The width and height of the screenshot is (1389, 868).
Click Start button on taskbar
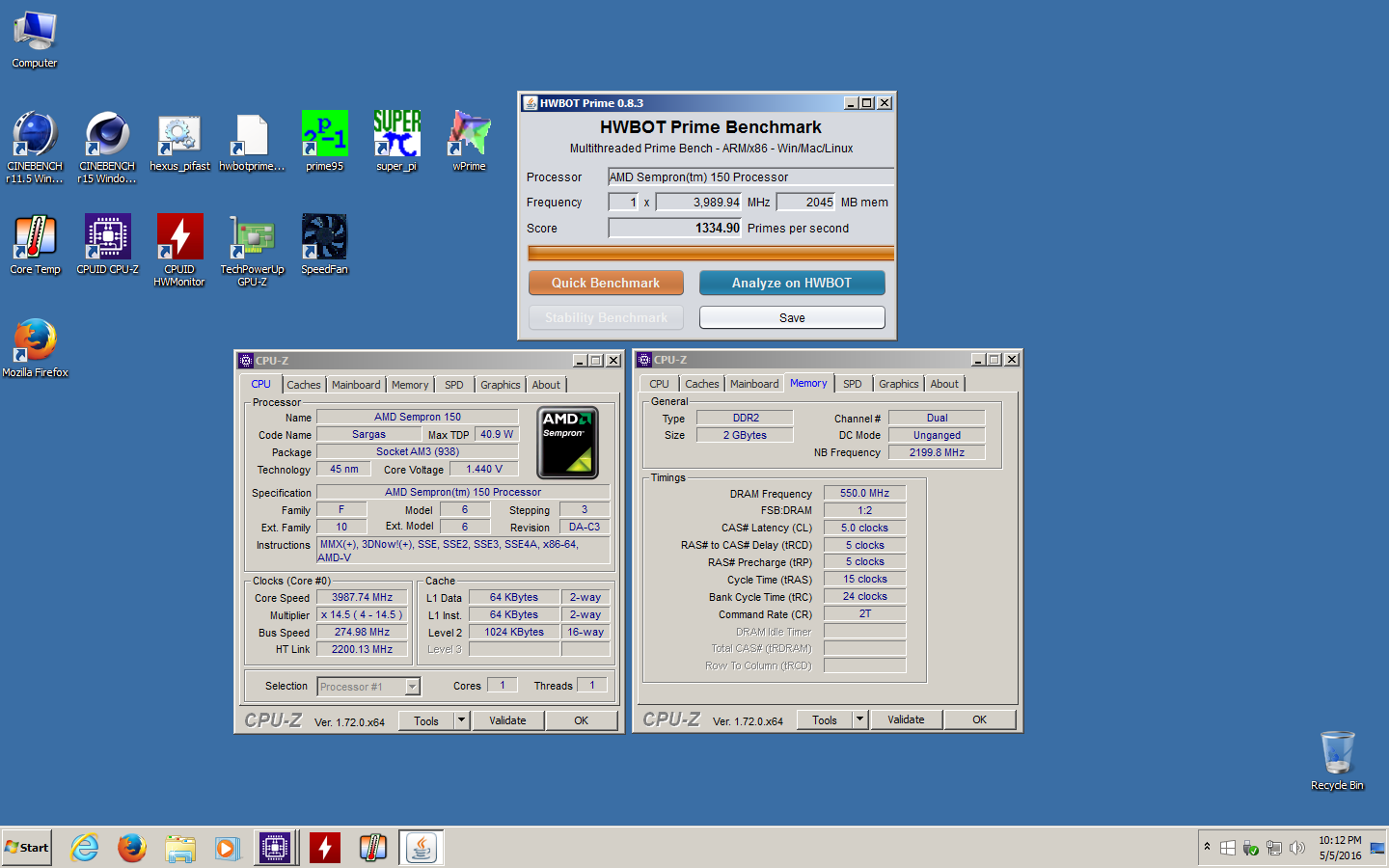click(x=27, y=848)
